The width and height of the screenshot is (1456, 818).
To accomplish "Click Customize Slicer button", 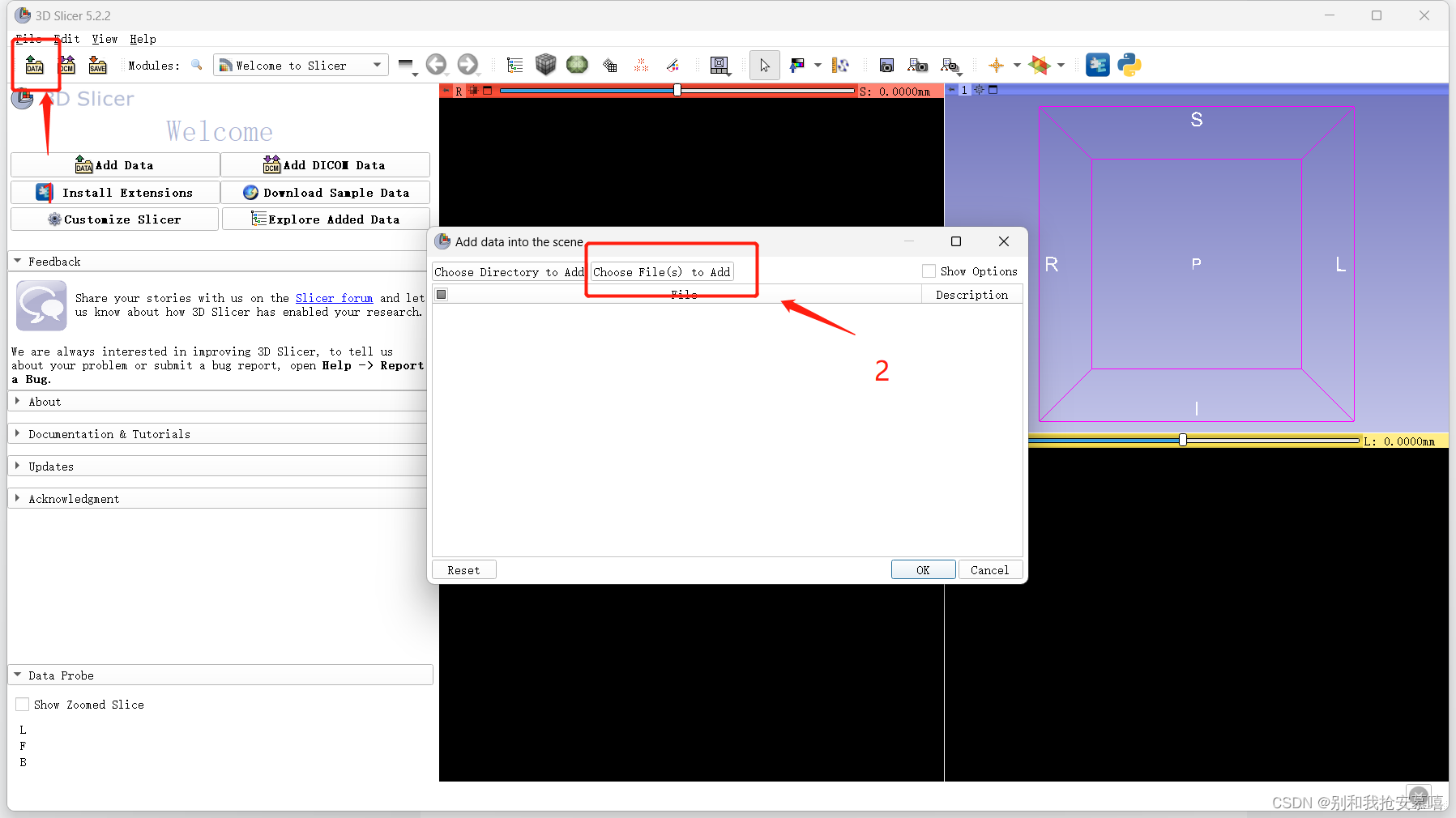I will 114,219.
